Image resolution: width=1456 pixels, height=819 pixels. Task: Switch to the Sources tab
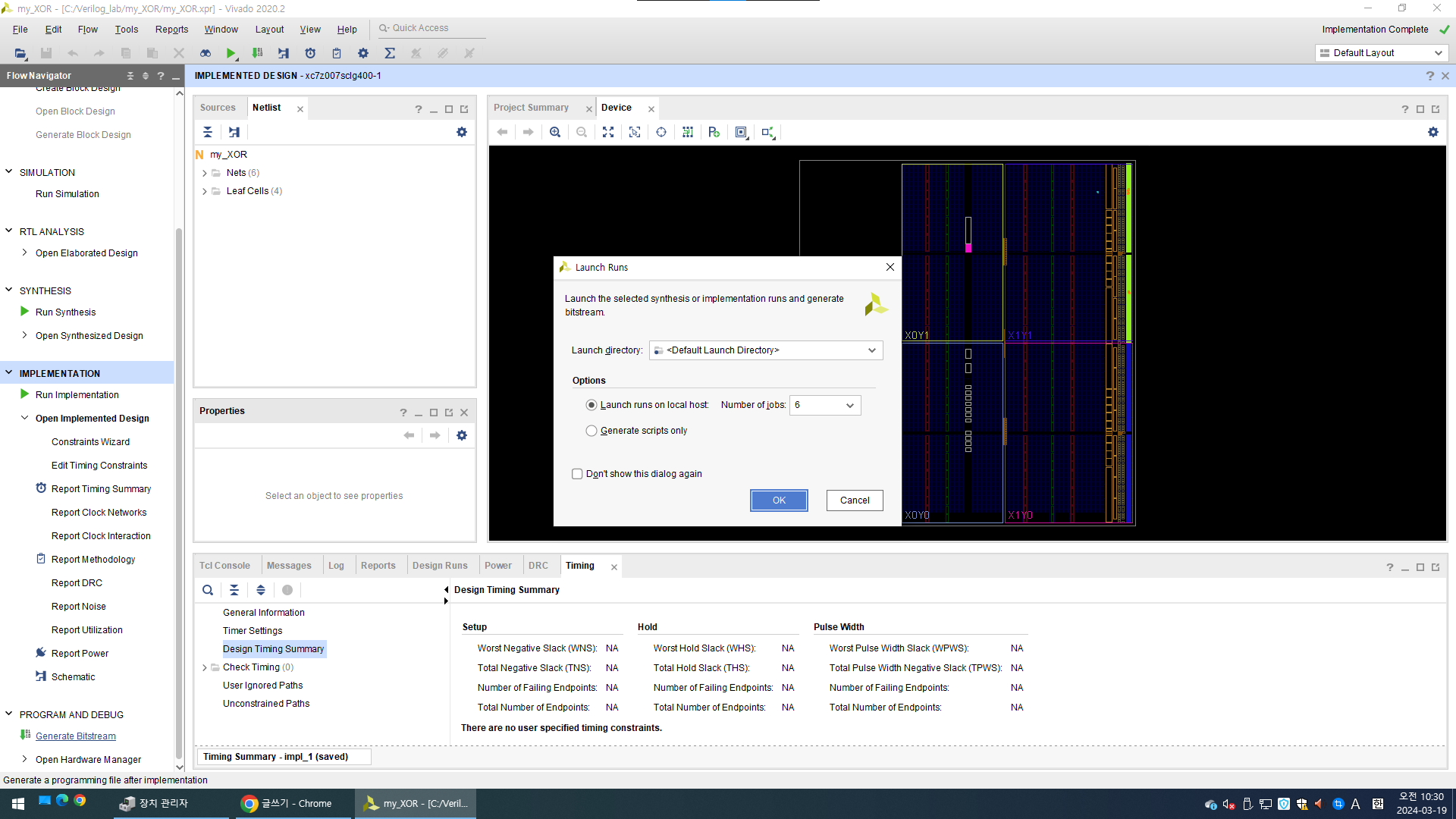[218, 108]
